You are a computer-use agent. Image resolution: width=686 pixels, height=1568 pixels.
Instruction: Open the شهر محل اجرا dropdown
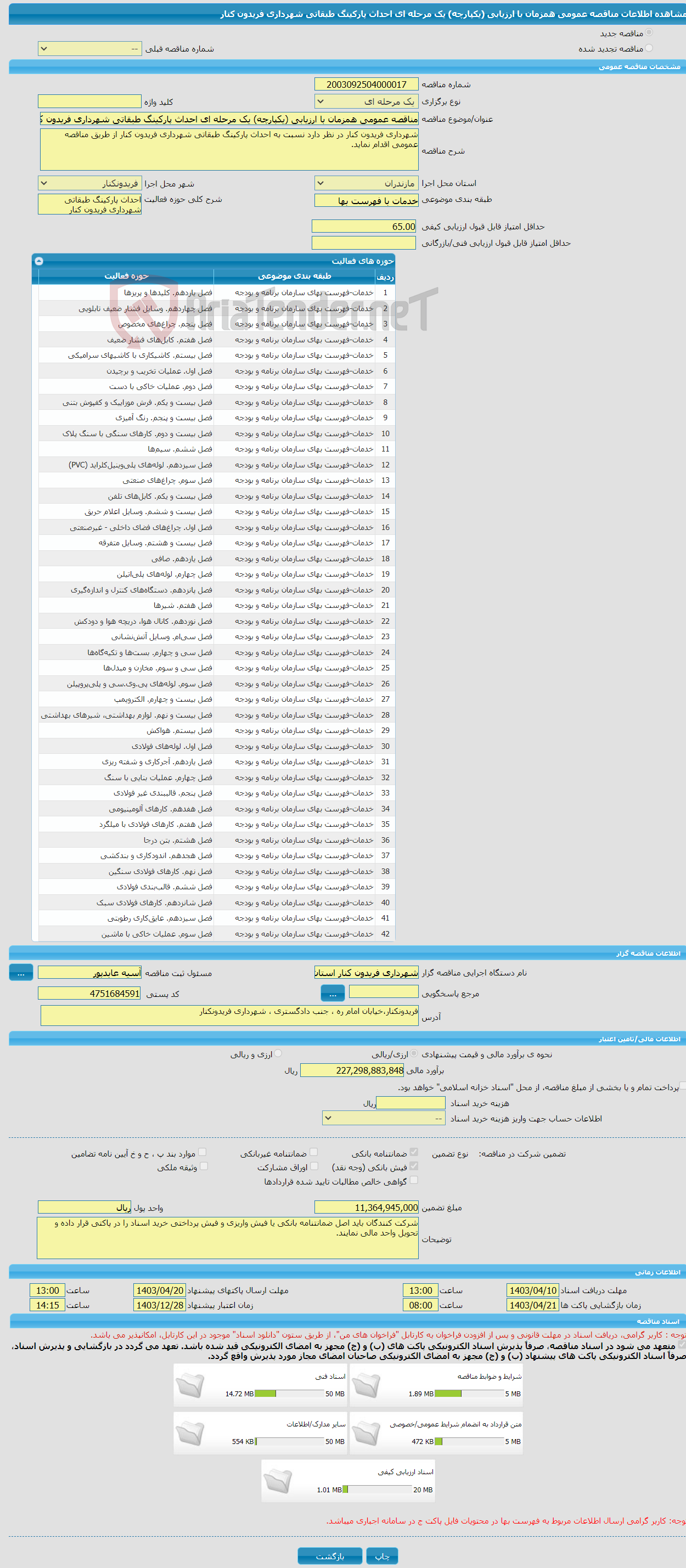tap(89, 183)
